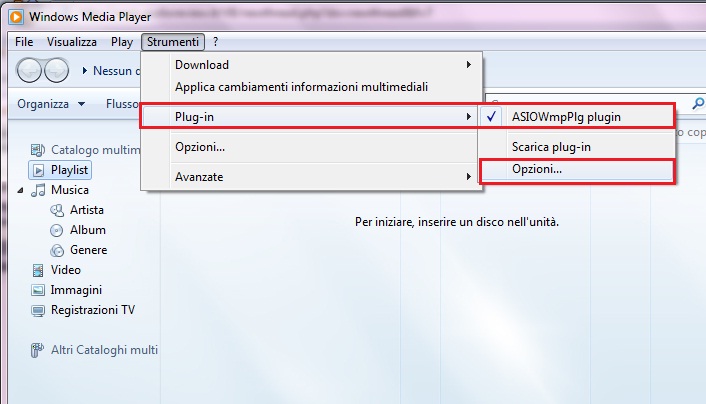Open the Visualizza menu
Screen dimensions: 706x404
72,42
